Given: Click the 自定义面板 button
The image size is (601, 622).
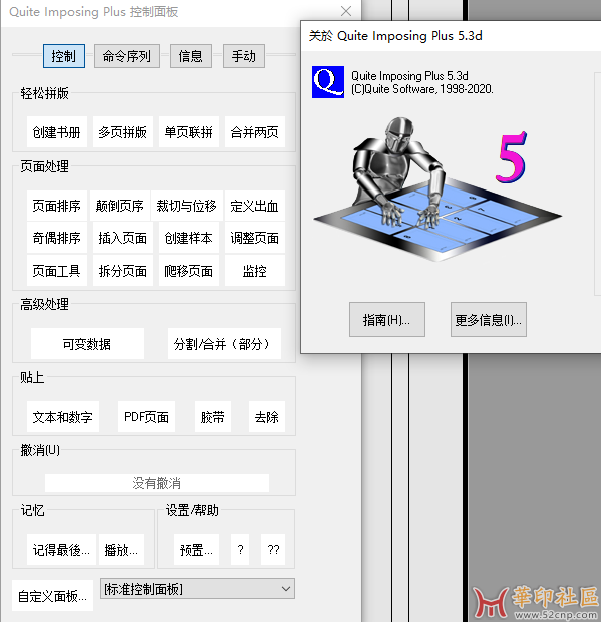Looking at the screenshot, I should click(x=53, y=596).
